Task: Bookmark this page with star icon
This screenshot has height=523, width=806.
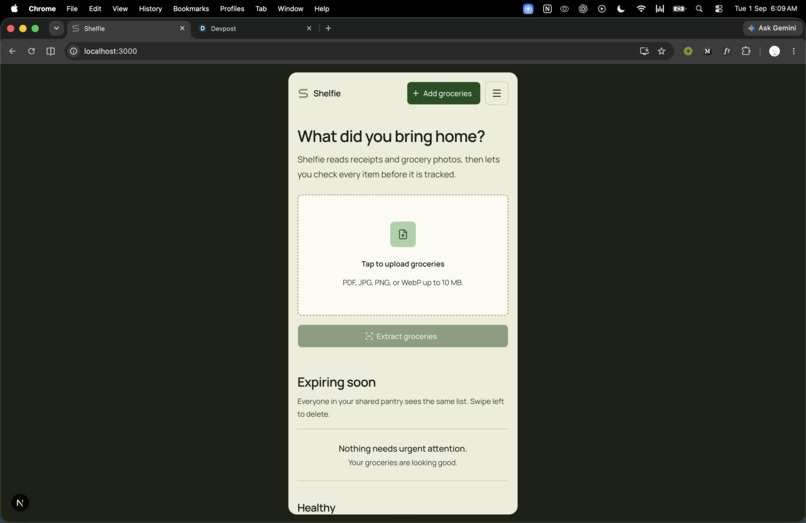Action: point(662,51)
